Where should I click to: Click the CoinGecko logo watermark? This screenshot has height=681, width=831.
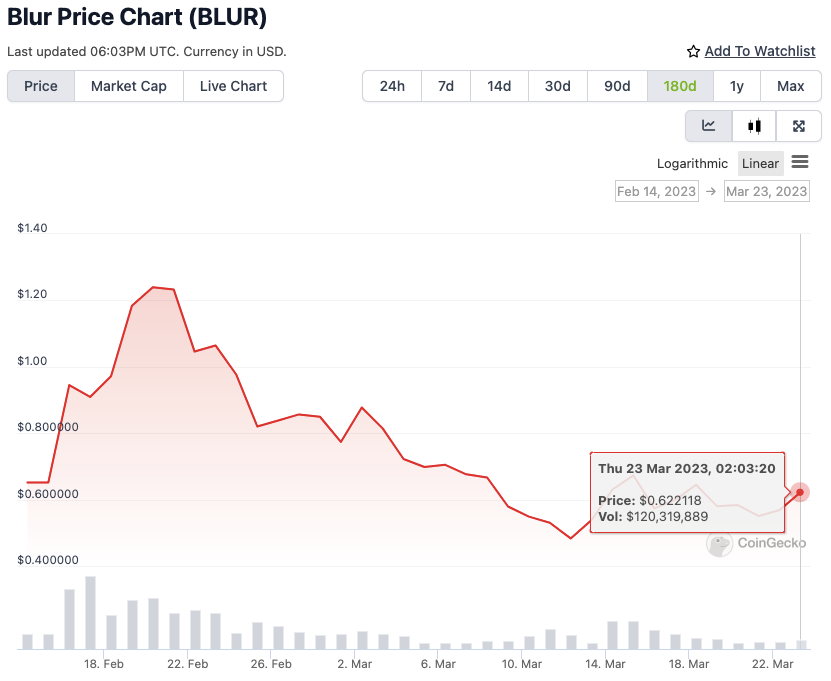pyautogui.click(x=757, y=544)
